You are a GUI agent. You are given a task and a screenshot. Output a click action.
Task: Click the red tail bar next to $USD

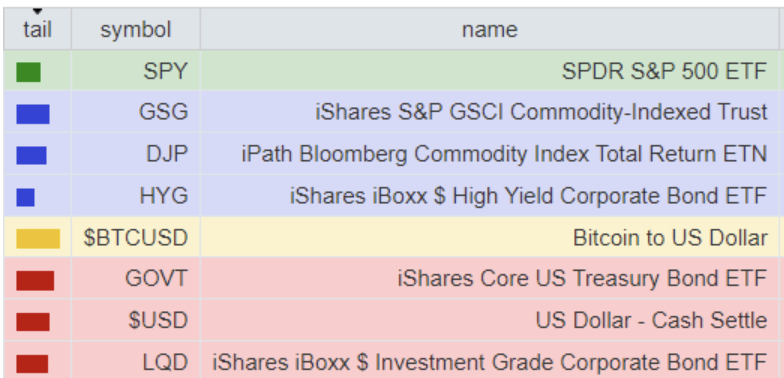tap(33, 322)
